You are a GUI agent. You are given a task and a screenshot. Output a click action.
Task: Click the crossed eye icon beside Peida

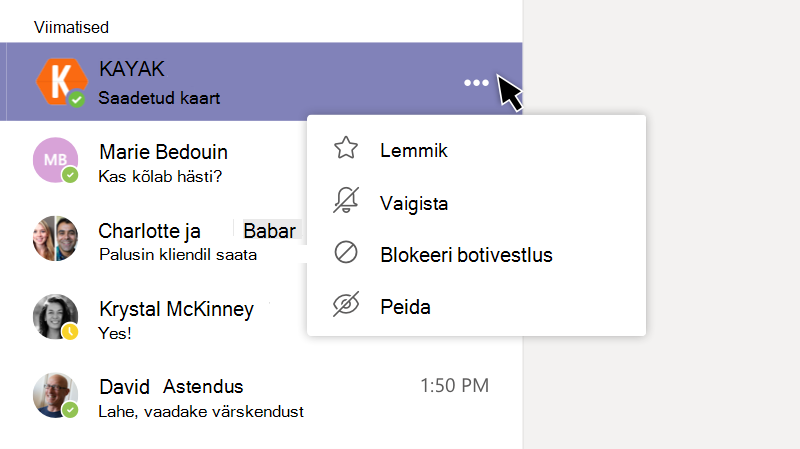pyautogui.click(x=346, y=305)
